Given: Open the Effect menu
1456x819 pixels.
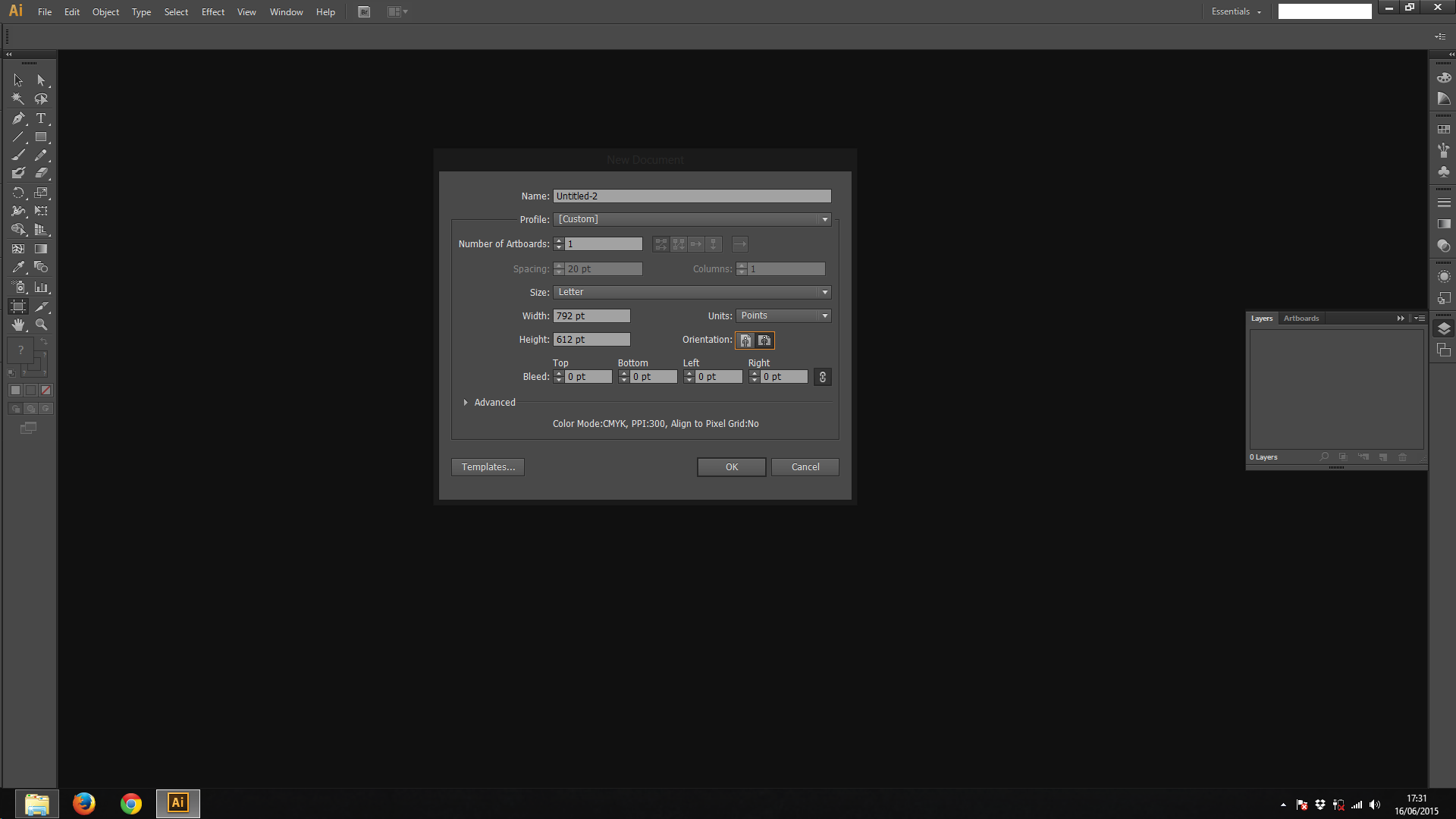Looking at the screenshot, I should point(213,12).
